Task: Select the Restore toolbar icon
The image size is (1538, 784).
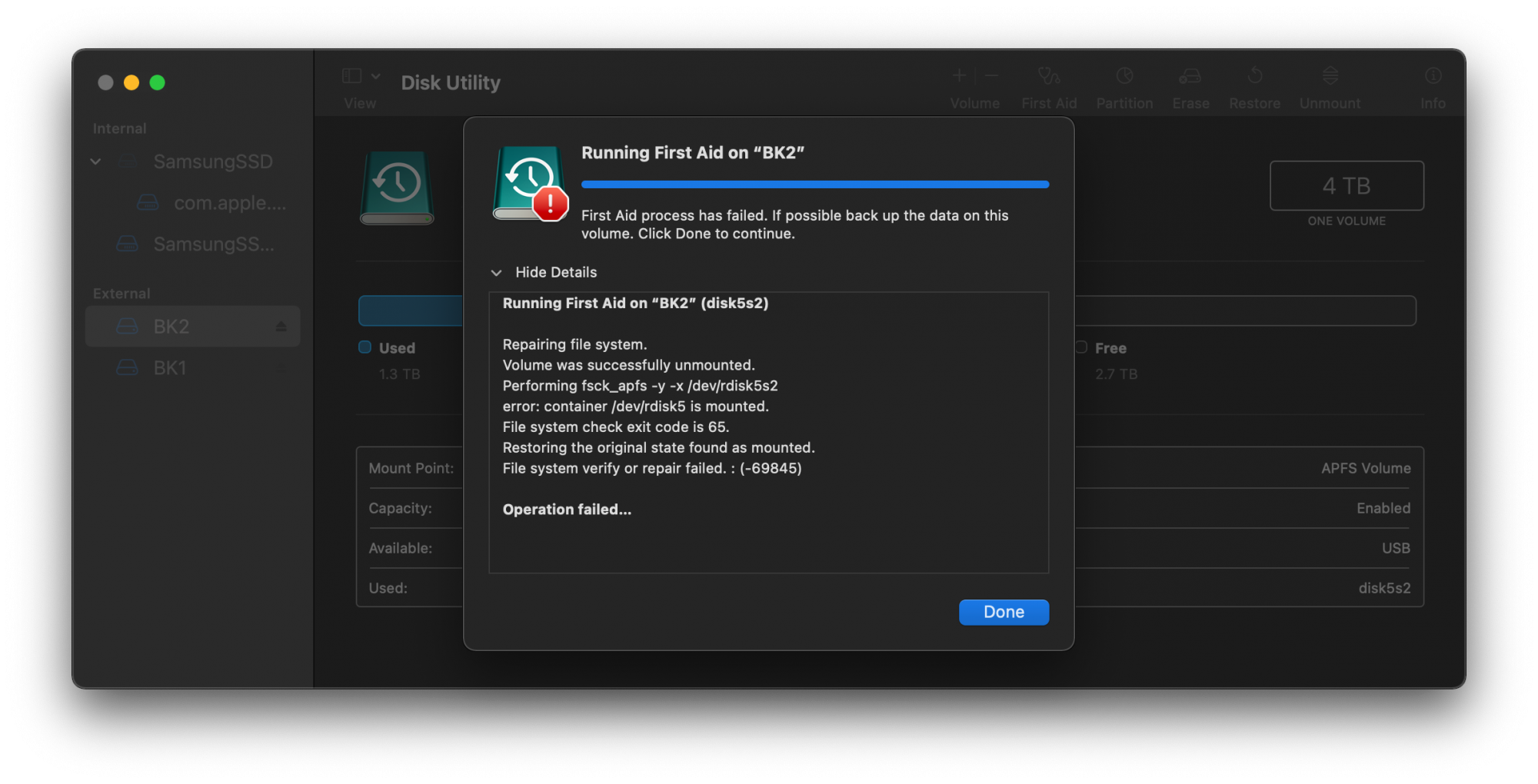Action: 1254,77
